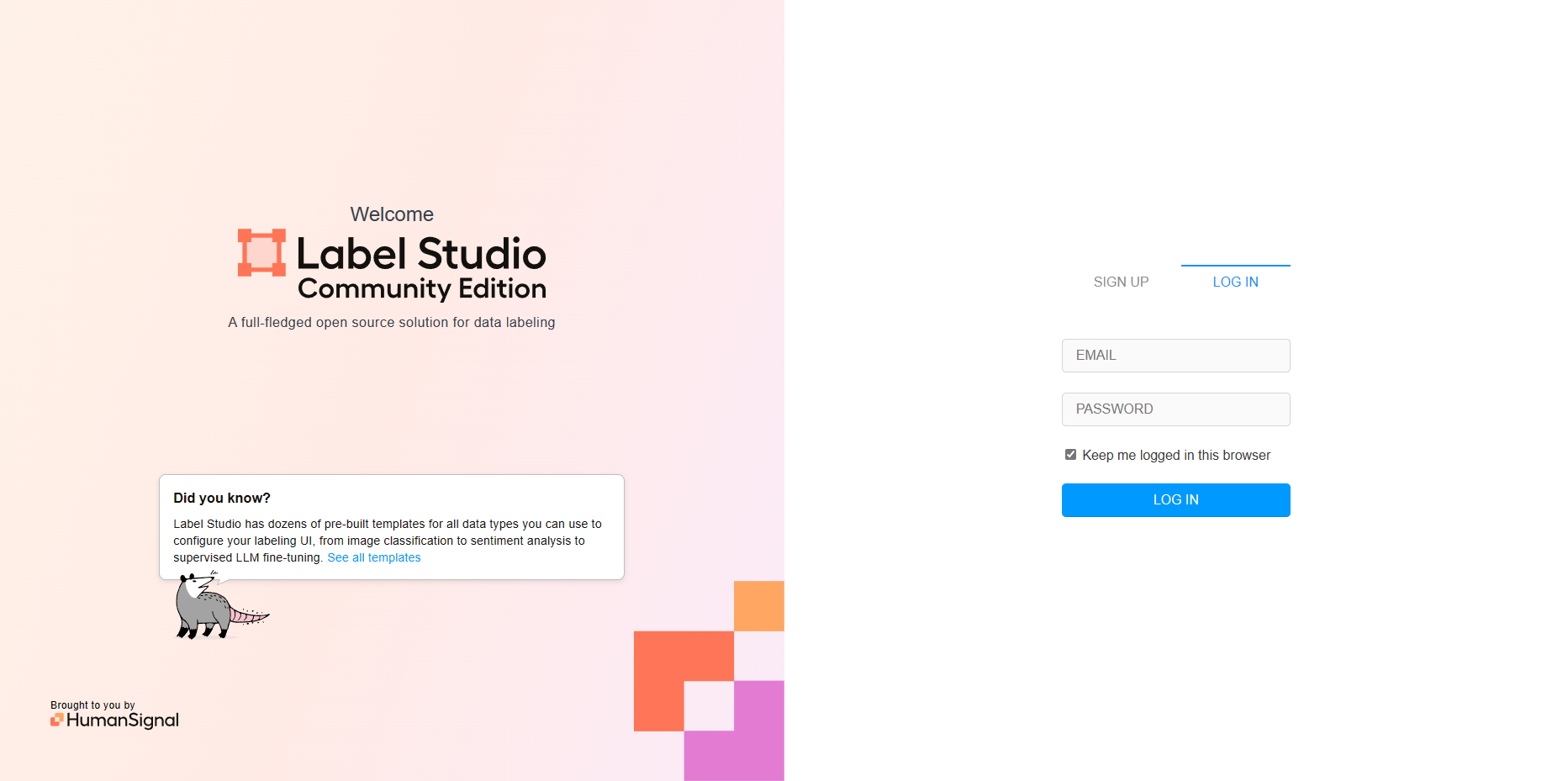1568x781 pixels.
Task: Click the 'Did you know?' heading
Action: coord(222,498)
